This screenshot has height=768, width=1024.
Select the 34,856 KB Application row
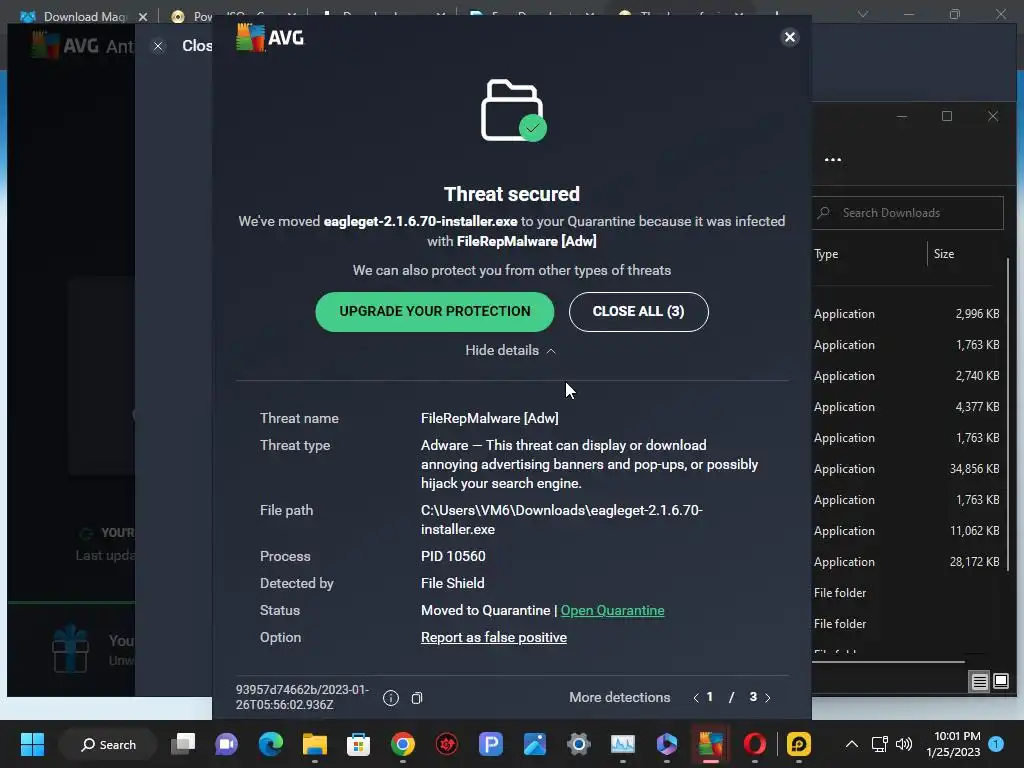pos(906,469)
